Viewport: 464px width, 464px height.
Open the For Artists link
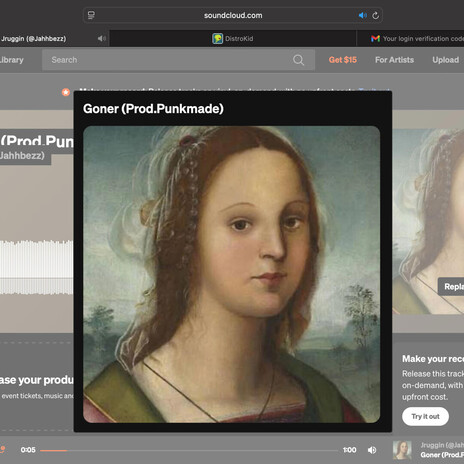click(394, 60)
